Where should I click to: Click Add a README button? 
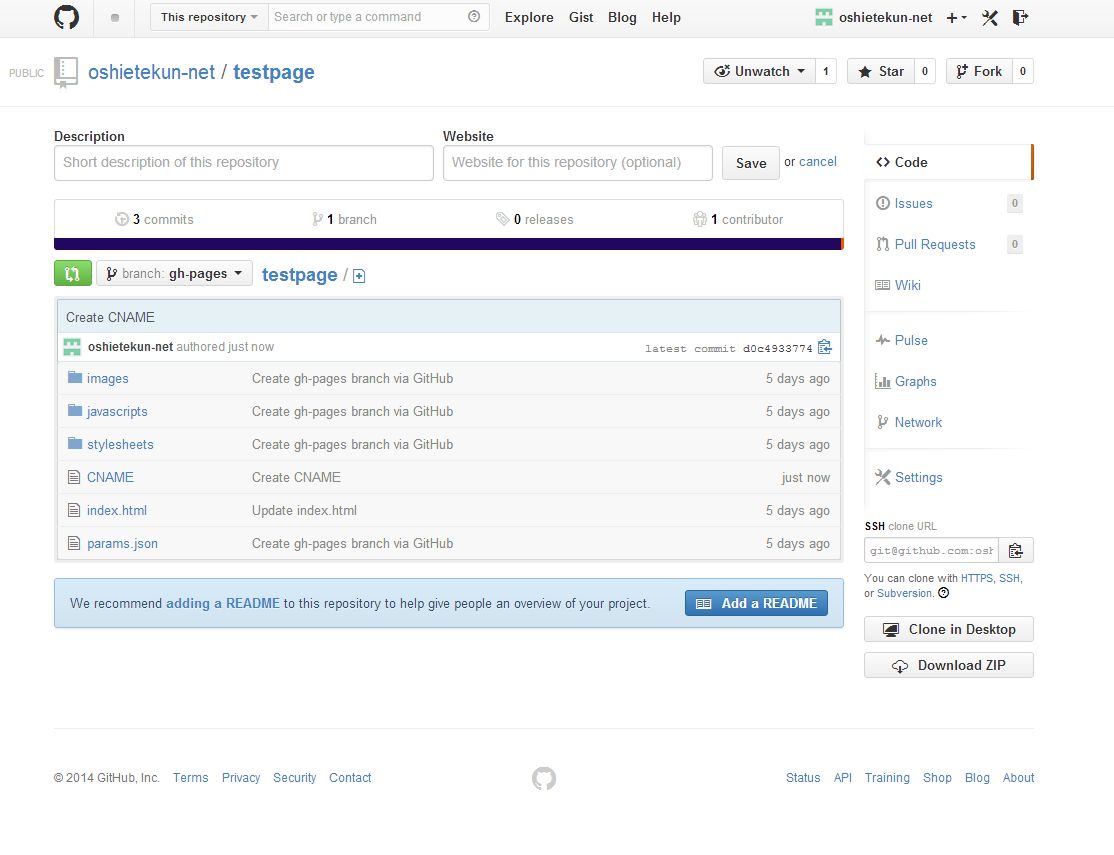click(x=757, y=603)
